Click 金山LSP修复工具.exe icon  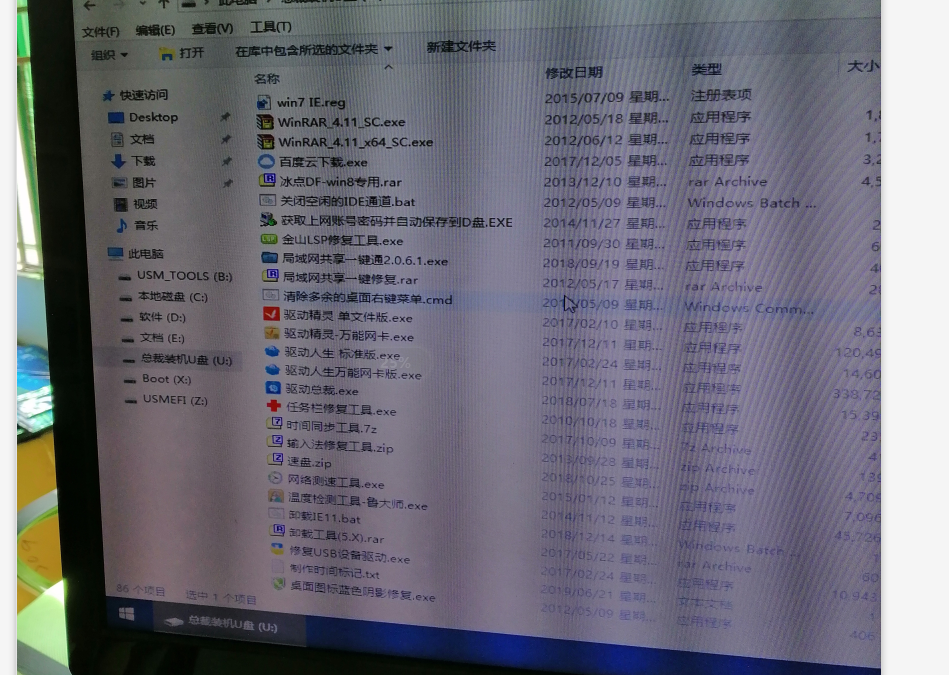coord(269,240)
